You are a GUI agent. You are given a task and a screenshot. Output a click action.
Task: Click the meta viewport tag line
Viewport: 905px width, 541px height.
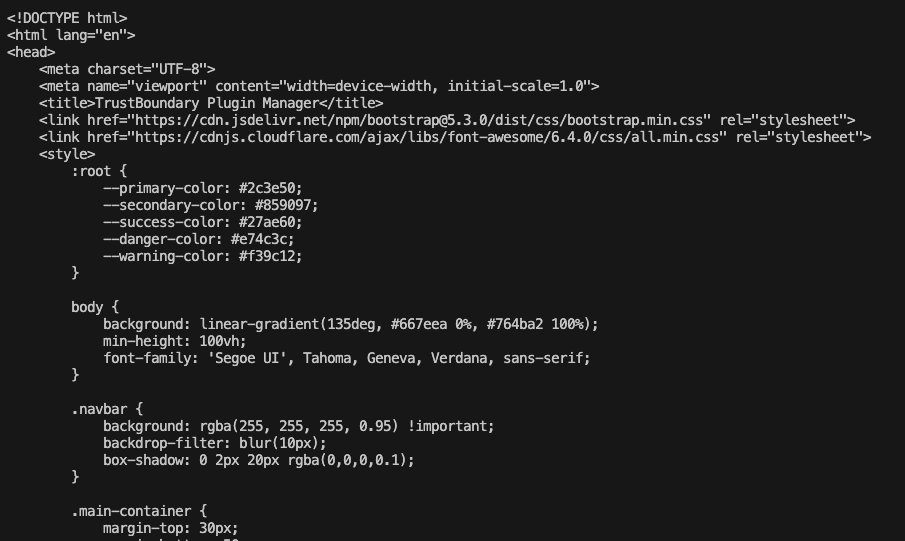pos(319,86)
